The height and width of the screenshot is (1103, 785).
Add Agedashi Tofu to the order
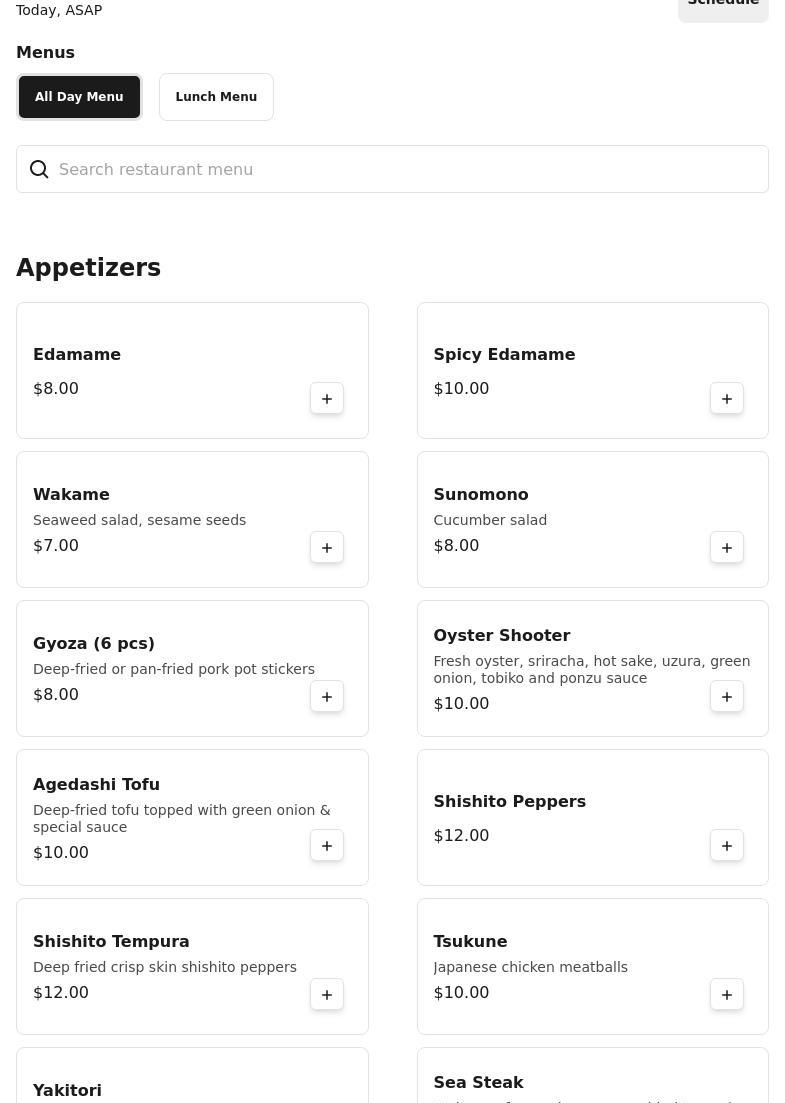(327, 846)
